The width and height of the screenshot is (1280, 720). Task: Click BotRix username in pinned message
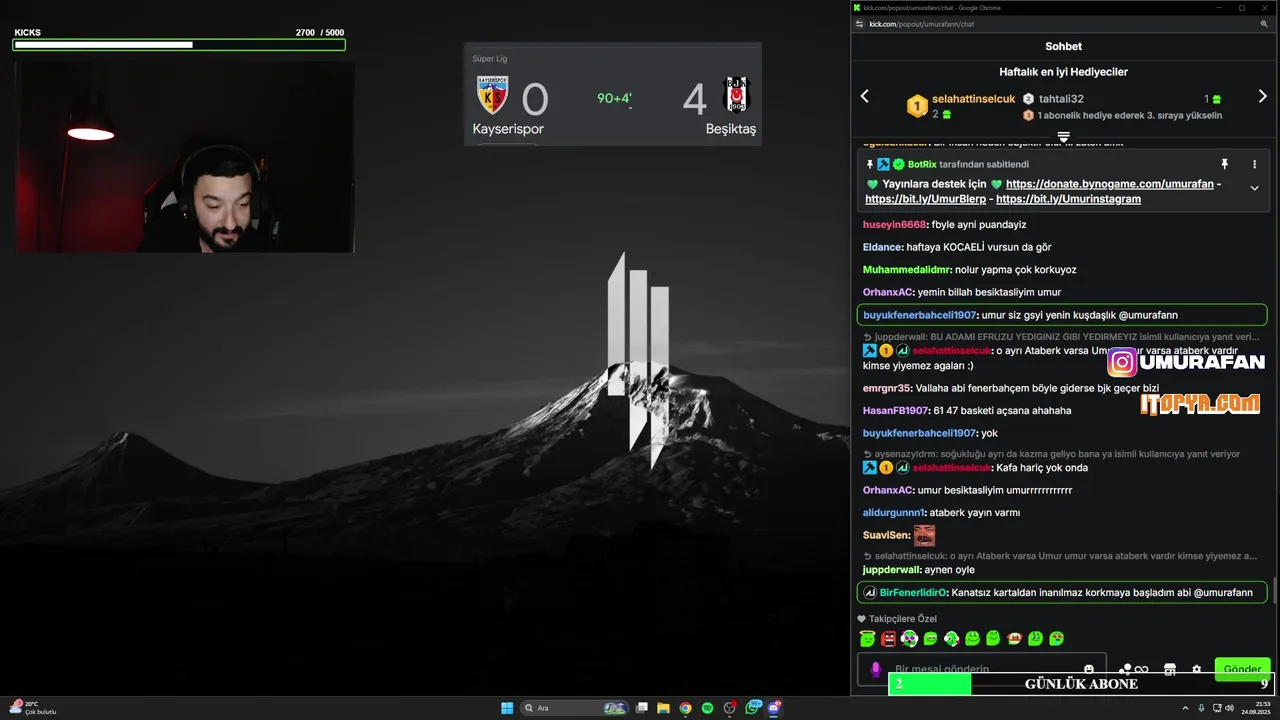[x=922, y=164]
